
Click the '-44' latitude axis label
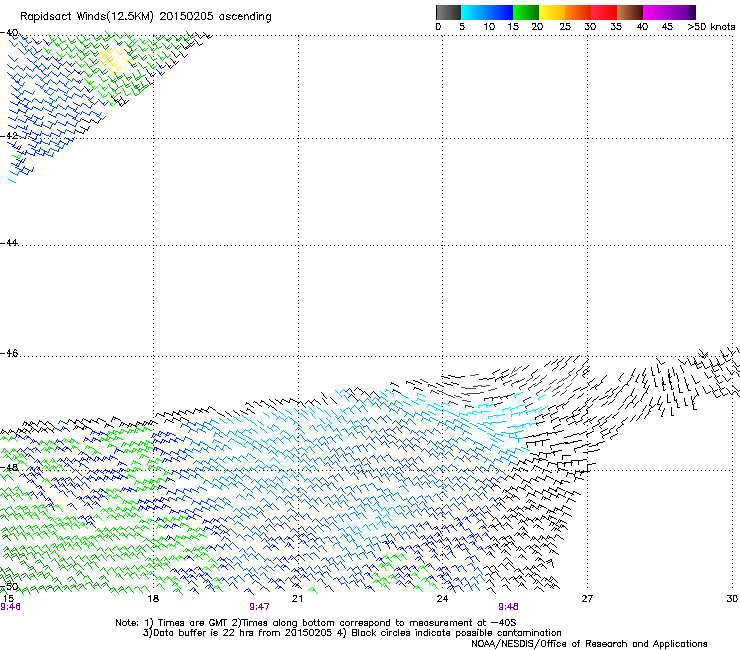(9, 243)
